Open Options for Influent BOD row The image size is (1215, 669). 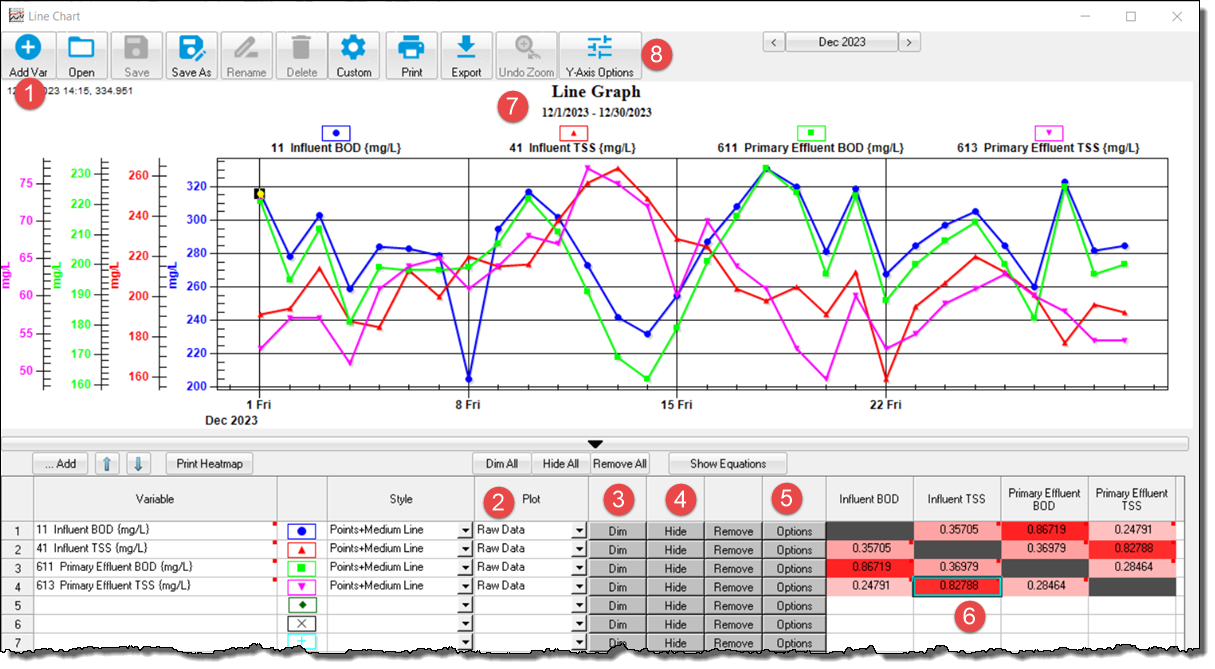(x=794, y=531)
